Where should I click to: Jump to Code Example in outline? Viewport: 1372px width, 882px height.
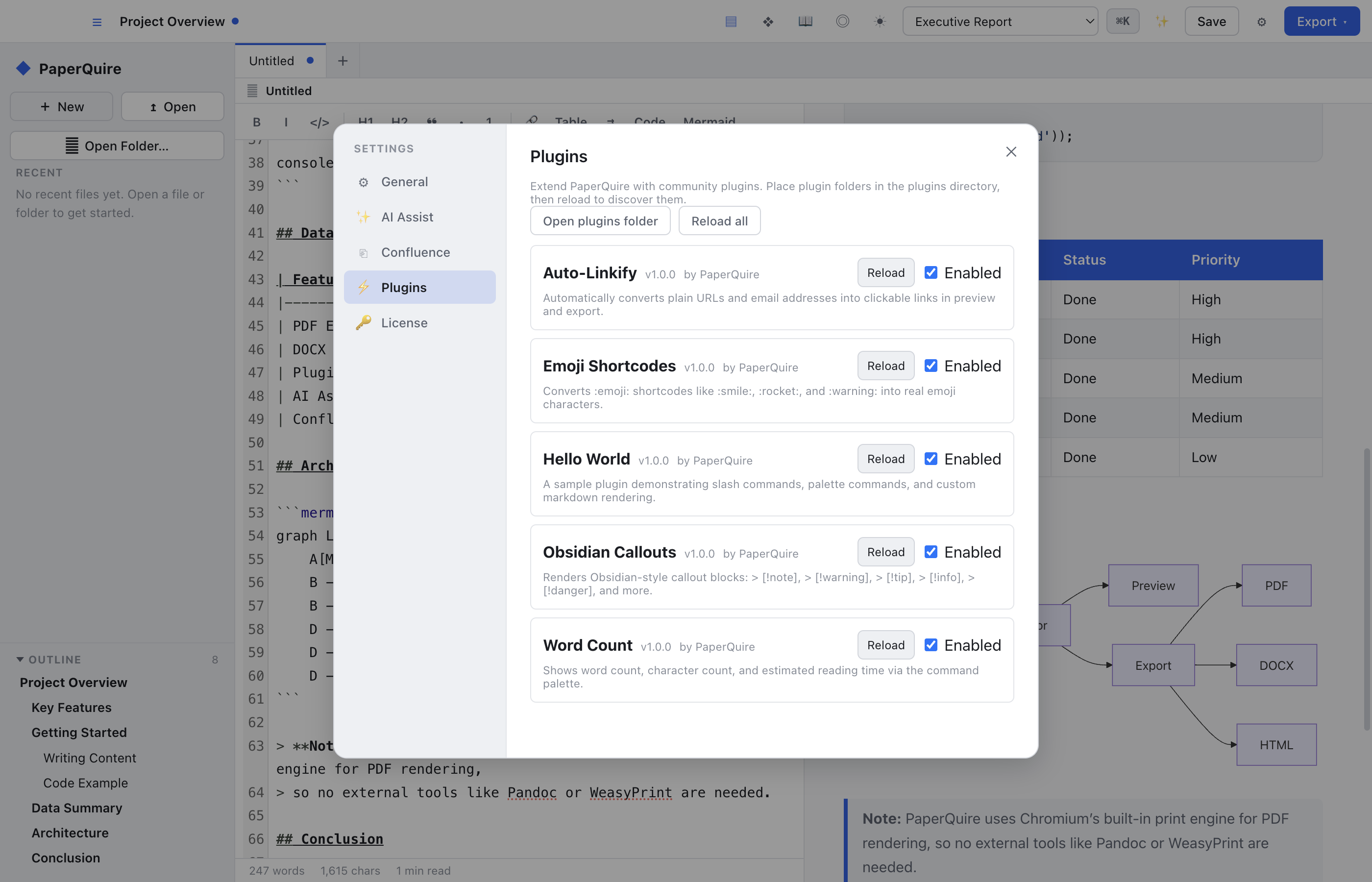[x=86, y=783]
